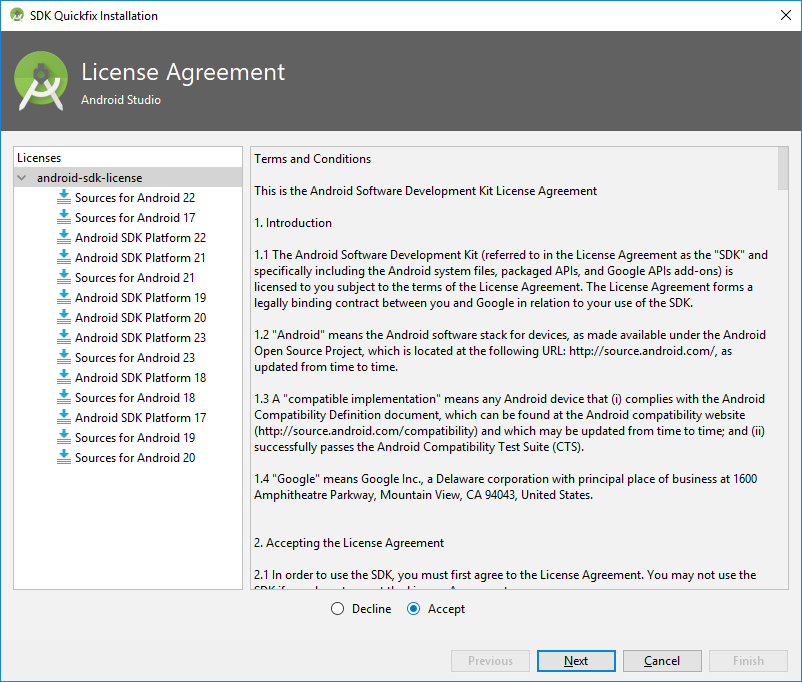Select the Accept radio button
The image size is (802, 682).
click(413, 609)
